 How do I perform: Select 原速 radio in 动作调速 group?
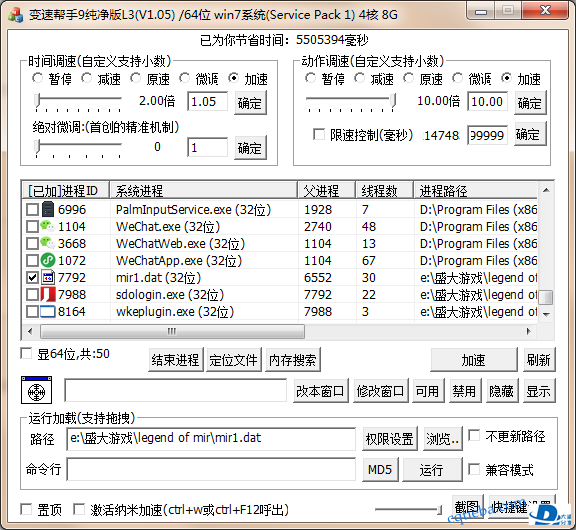click(x=408, y=78)
